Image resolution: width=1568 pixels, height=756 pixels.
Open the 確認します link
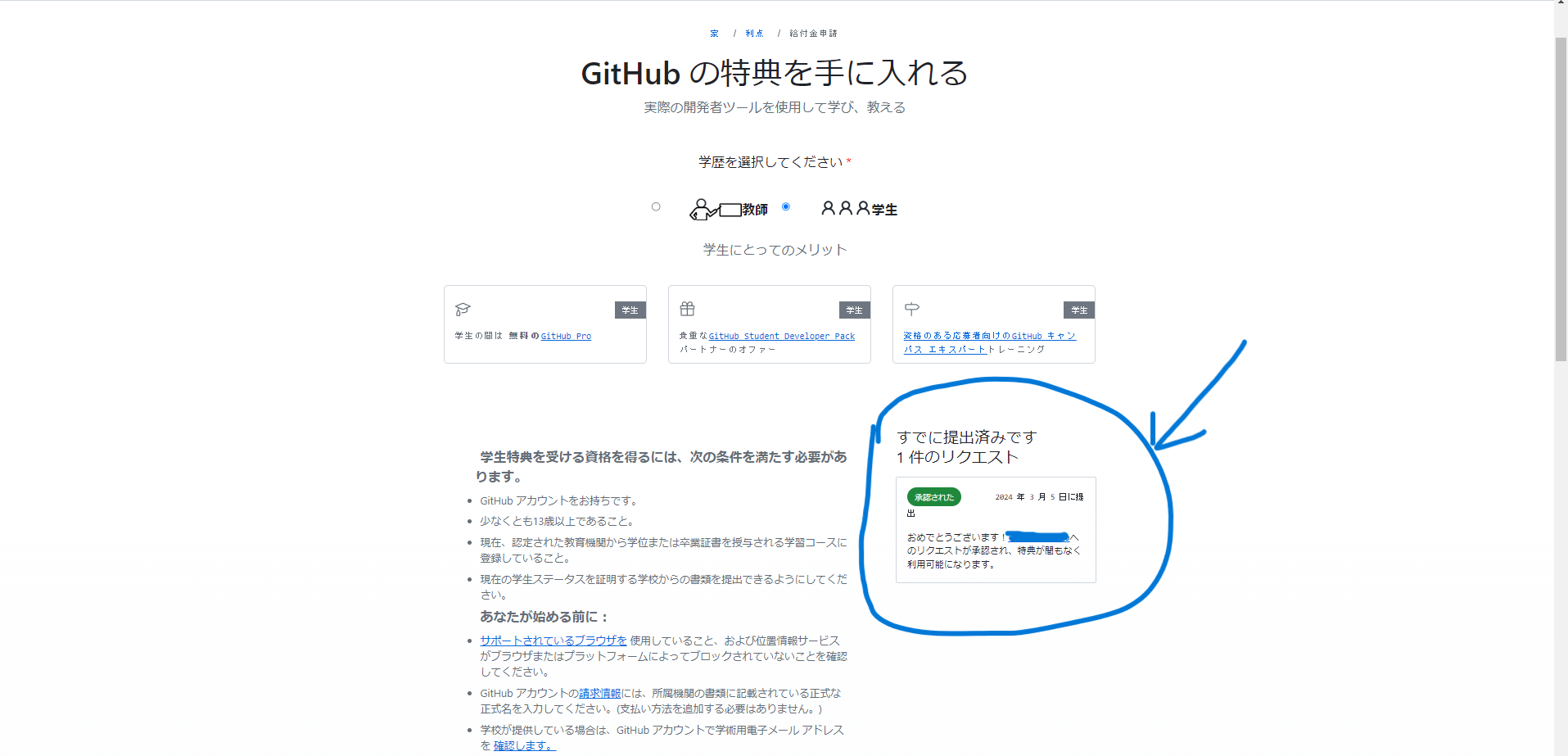pyautogui.click(x=524, y=745)
